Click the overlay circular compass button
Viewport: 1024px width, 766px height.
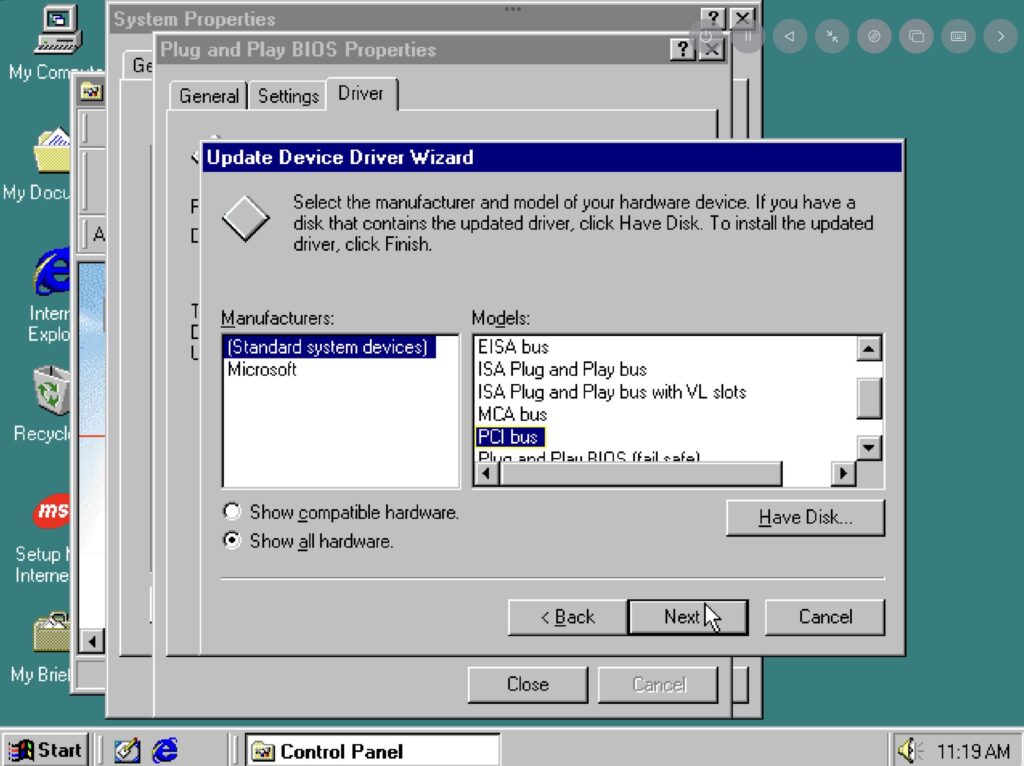(x=874, y=37)
